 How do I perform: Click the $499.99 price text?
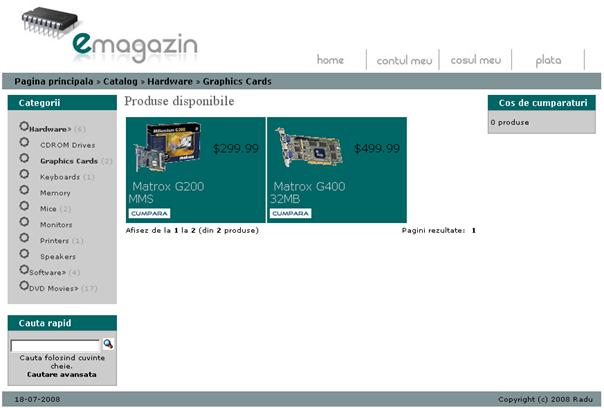(x=377, y=148)
